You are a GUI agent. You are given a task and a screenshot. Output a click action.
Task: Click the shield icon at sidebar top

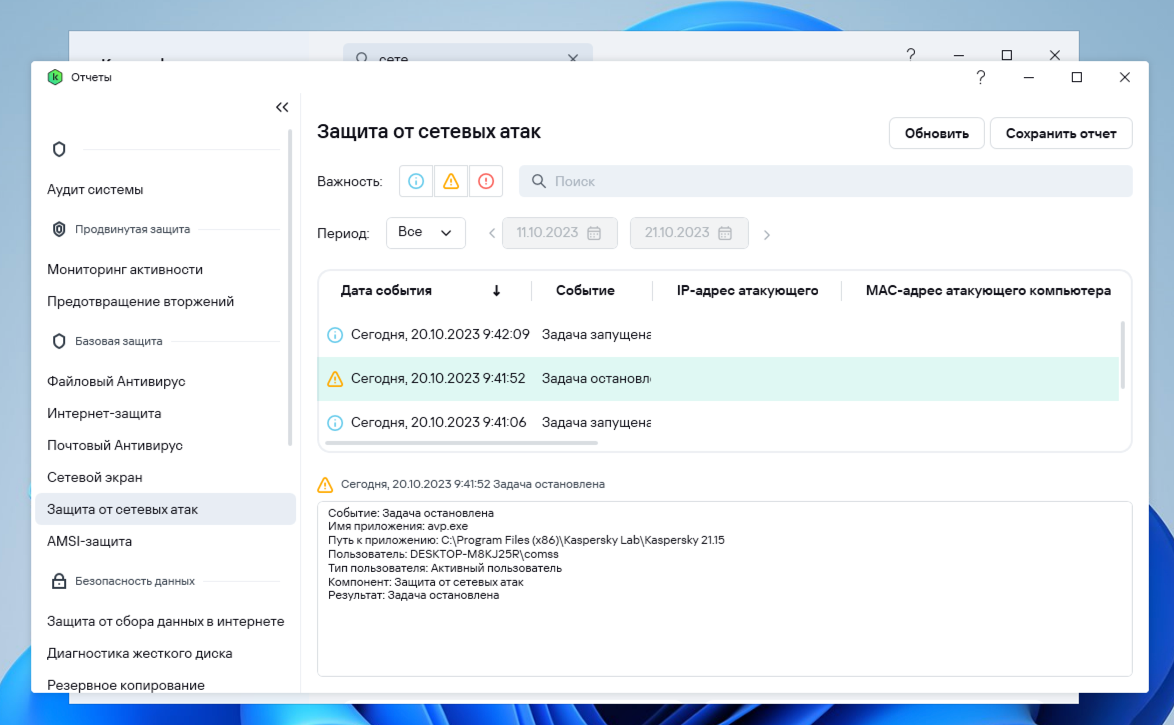59,149
